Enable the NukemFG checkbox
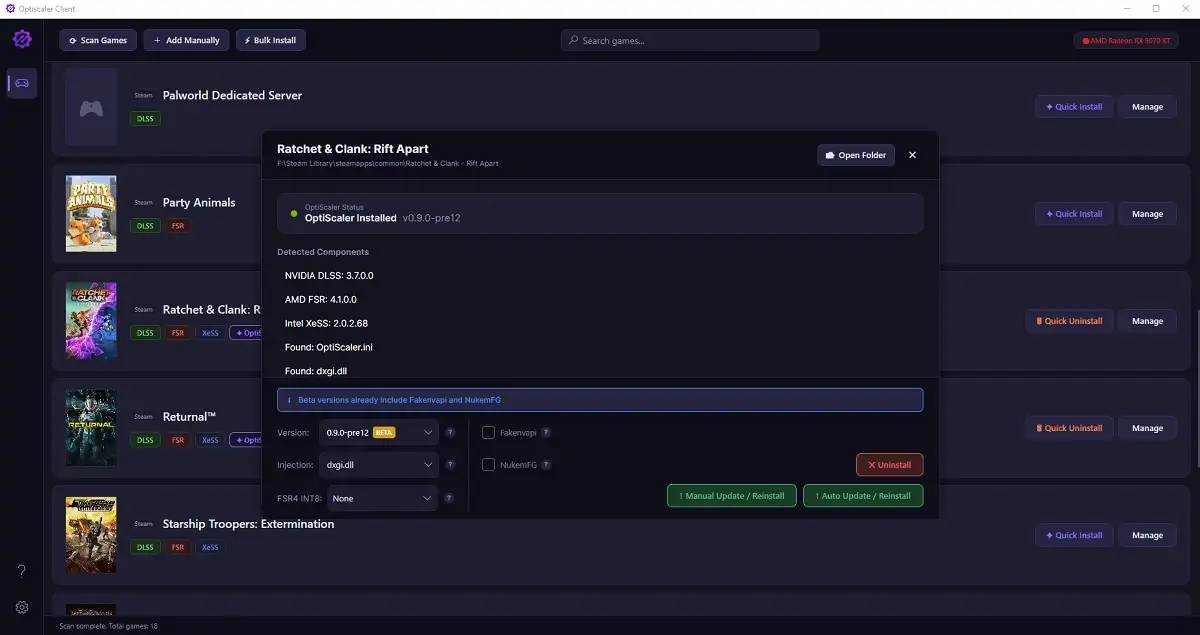 point(488,465)
